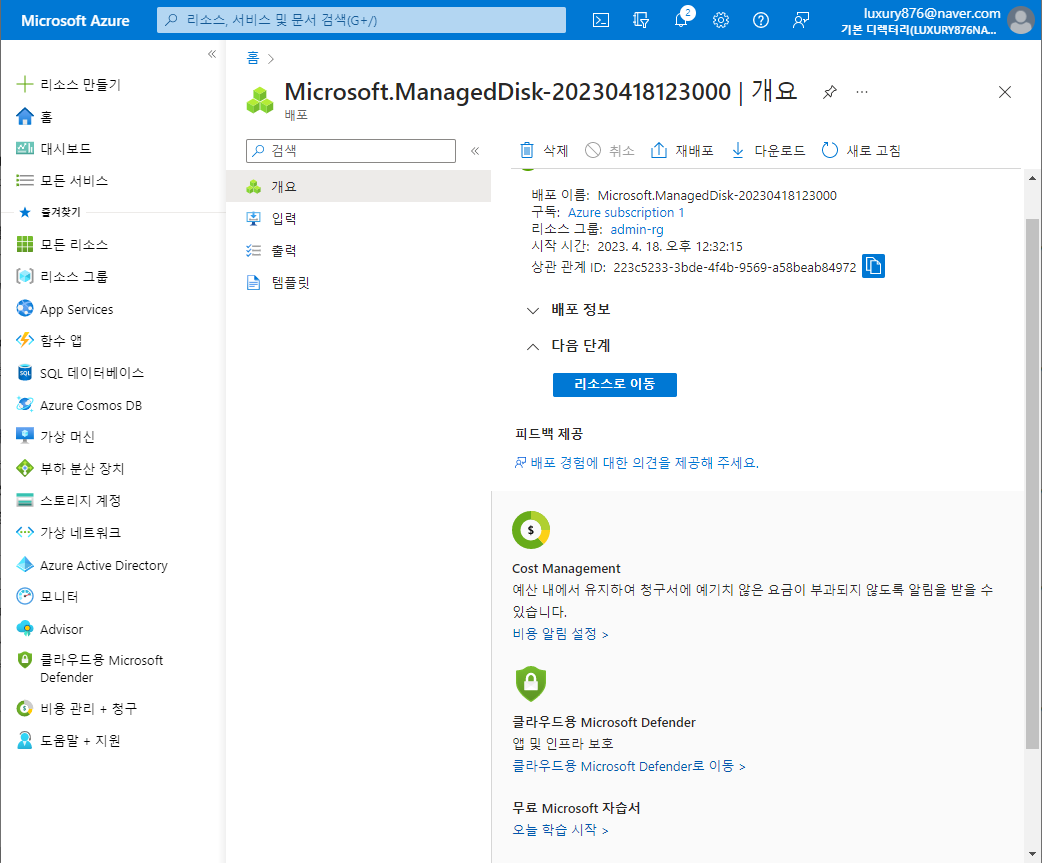Click the content pane vertical scrollbar

[1032, 484]
